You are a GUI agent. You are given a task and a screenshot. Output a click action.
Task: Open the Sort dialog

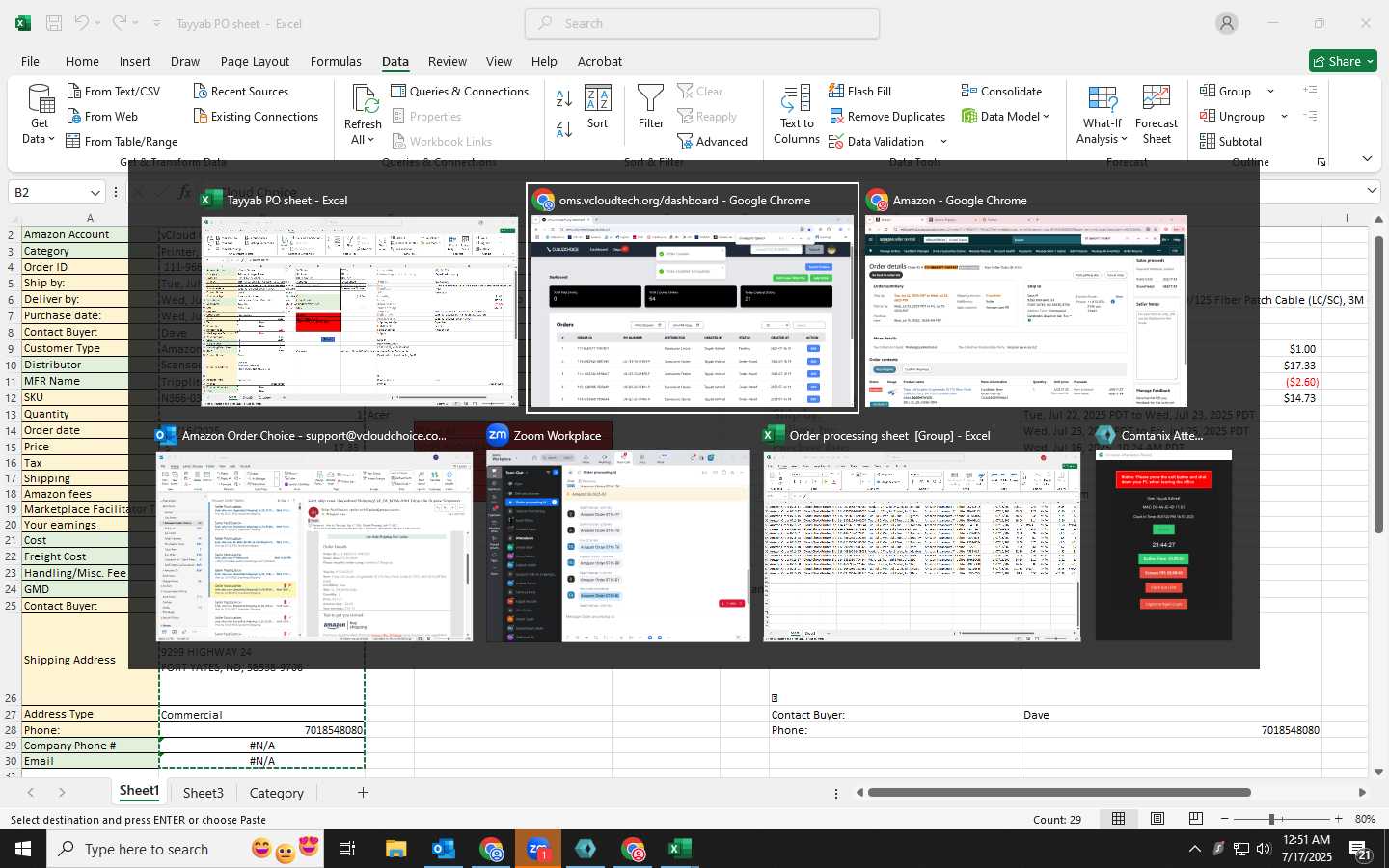pos(598,108)
